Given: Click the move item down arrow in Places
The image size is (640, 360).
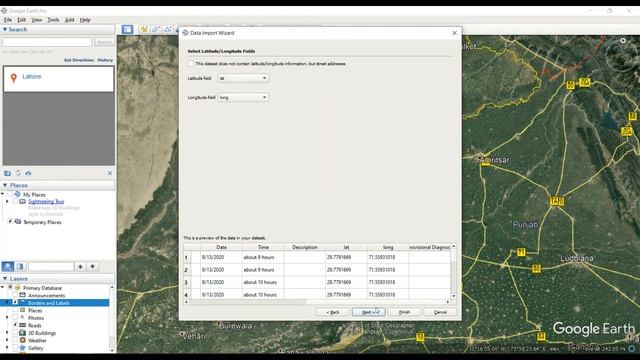Looking at the screenshot, I should coord(93,267).
